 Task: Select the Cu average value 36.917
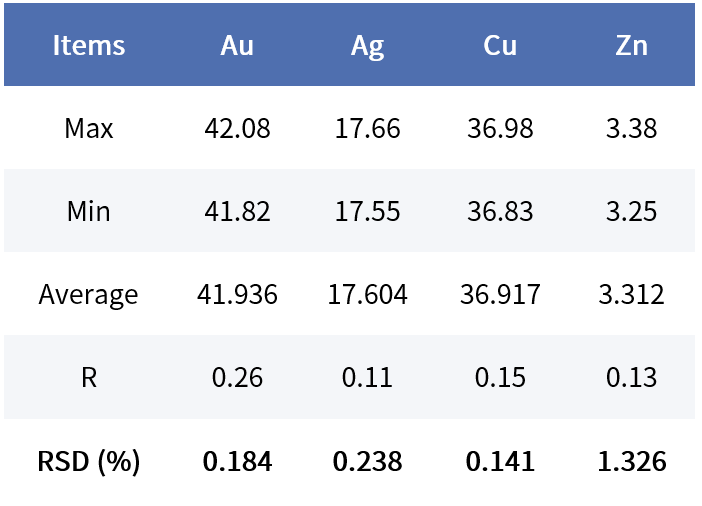(499, 295)
